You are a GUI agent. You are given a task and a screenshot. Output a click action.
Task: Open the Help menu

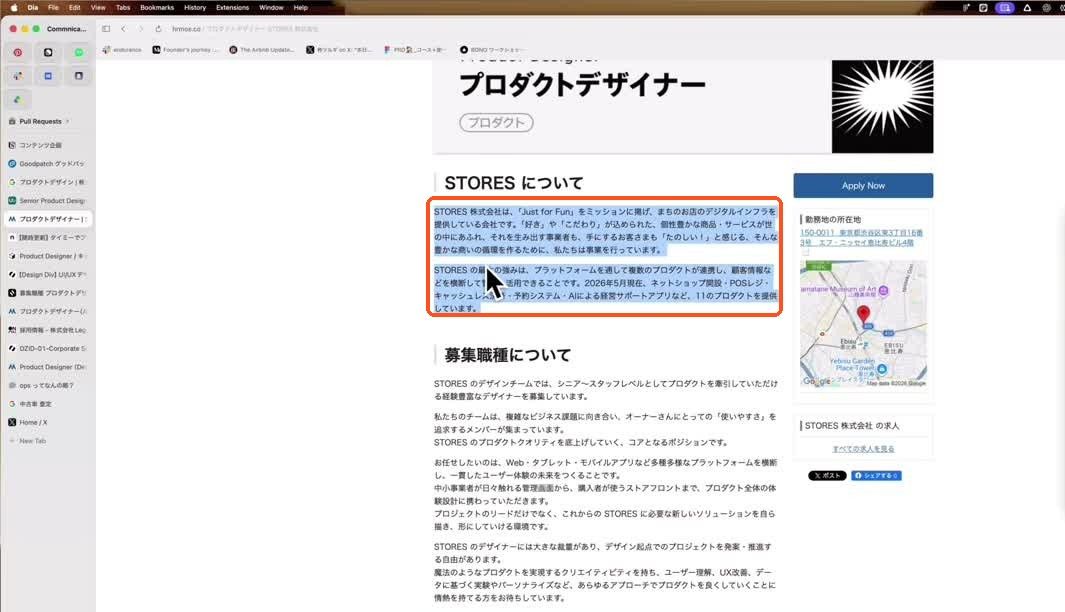301,7
